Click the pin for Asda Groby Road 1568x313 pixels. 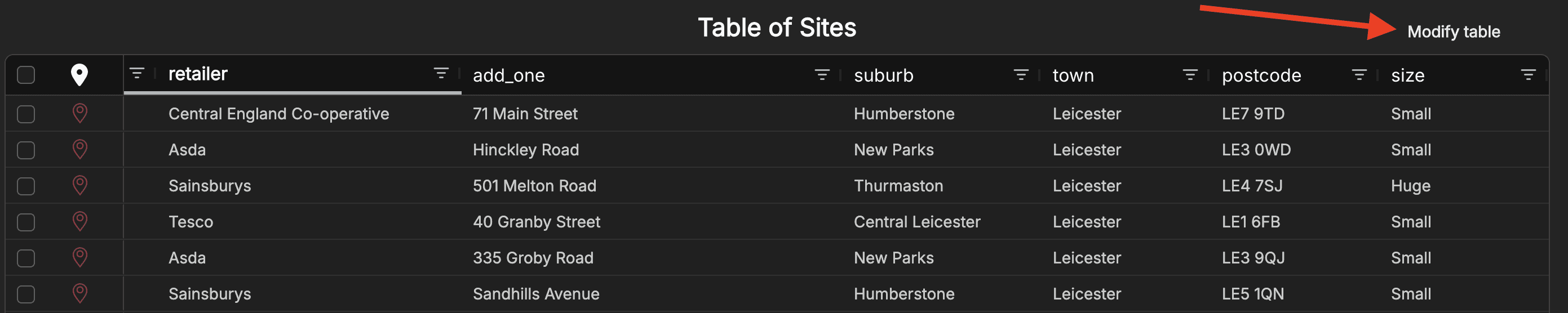(x=79, y=258)
